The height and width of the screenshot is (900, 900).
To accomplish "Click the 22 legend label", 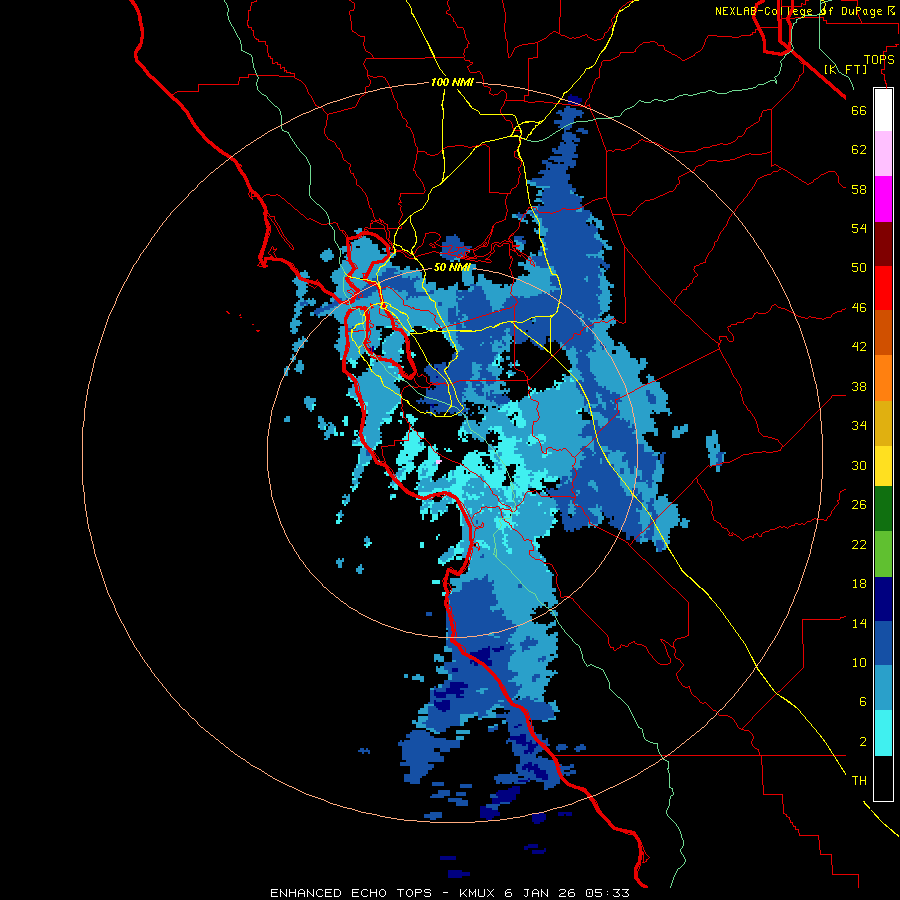I will click(859, 545).
